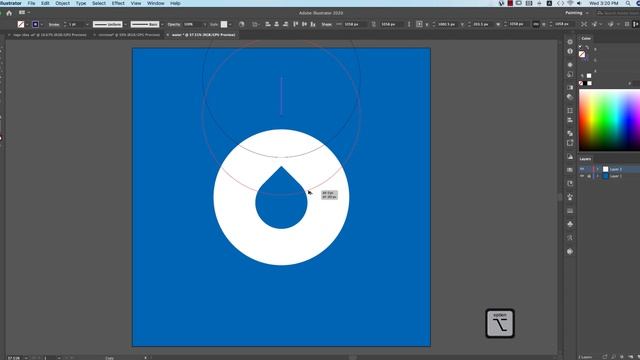This screenshot has width=640, height=360.
Task: Click the Color panel tab
Action: pyautogui.click(x=586, y=38)
